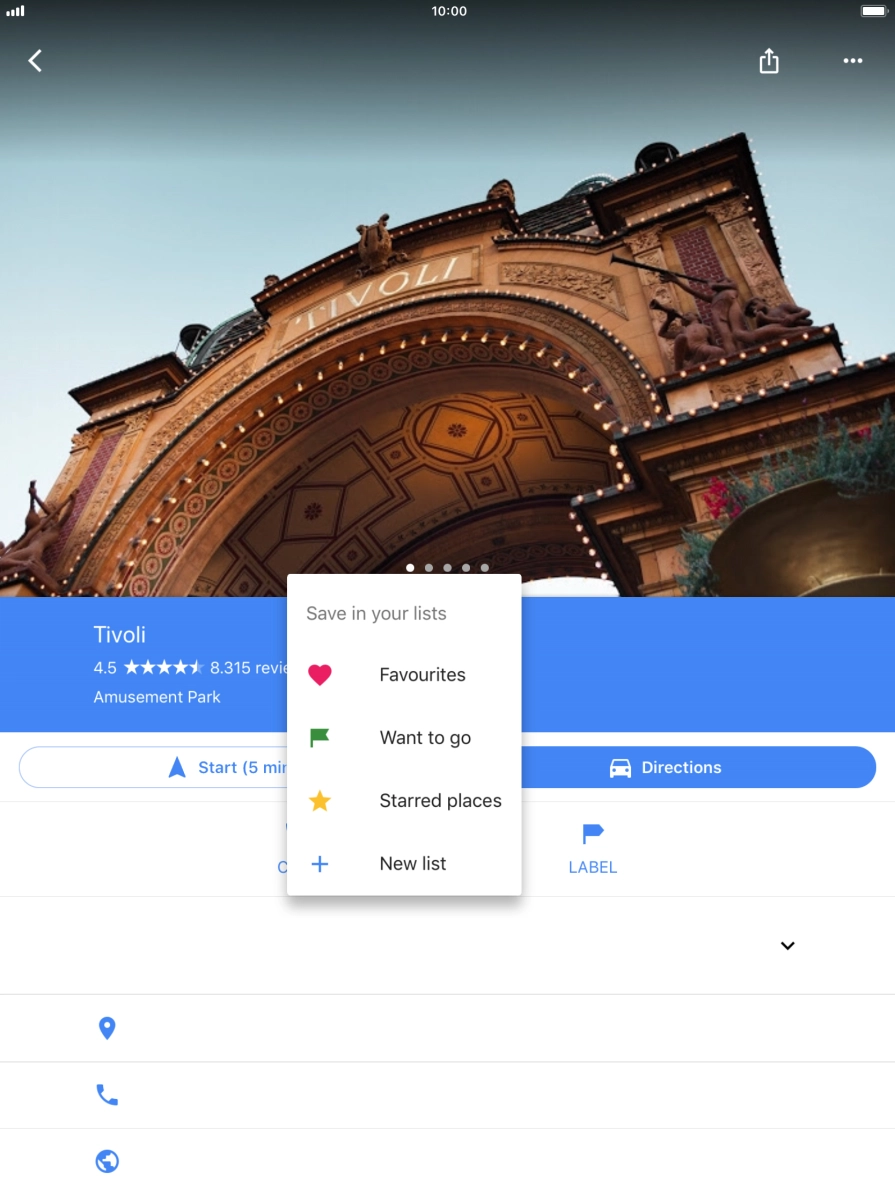895x1194 pixels.
Task: Open the share icon
Action: tap(768, 61)
